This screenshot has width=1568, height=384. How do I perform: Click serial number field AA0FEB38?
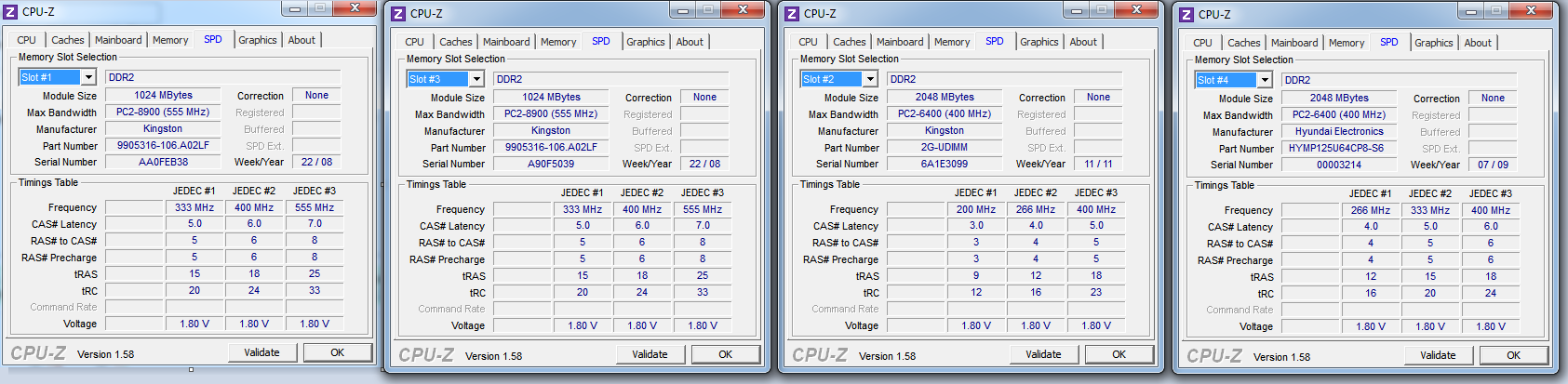tap(163, 162)
